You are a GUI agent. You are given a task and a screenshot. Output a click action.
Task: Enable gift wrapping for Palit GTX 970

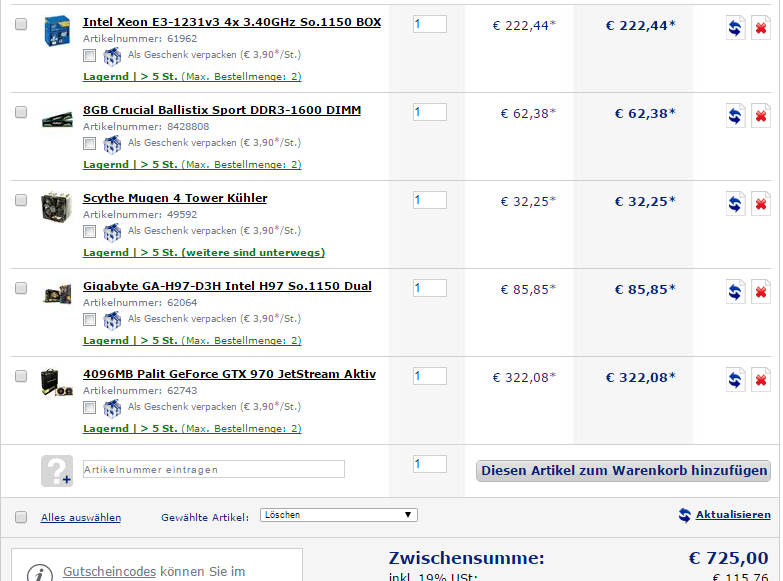click(89, 407)
